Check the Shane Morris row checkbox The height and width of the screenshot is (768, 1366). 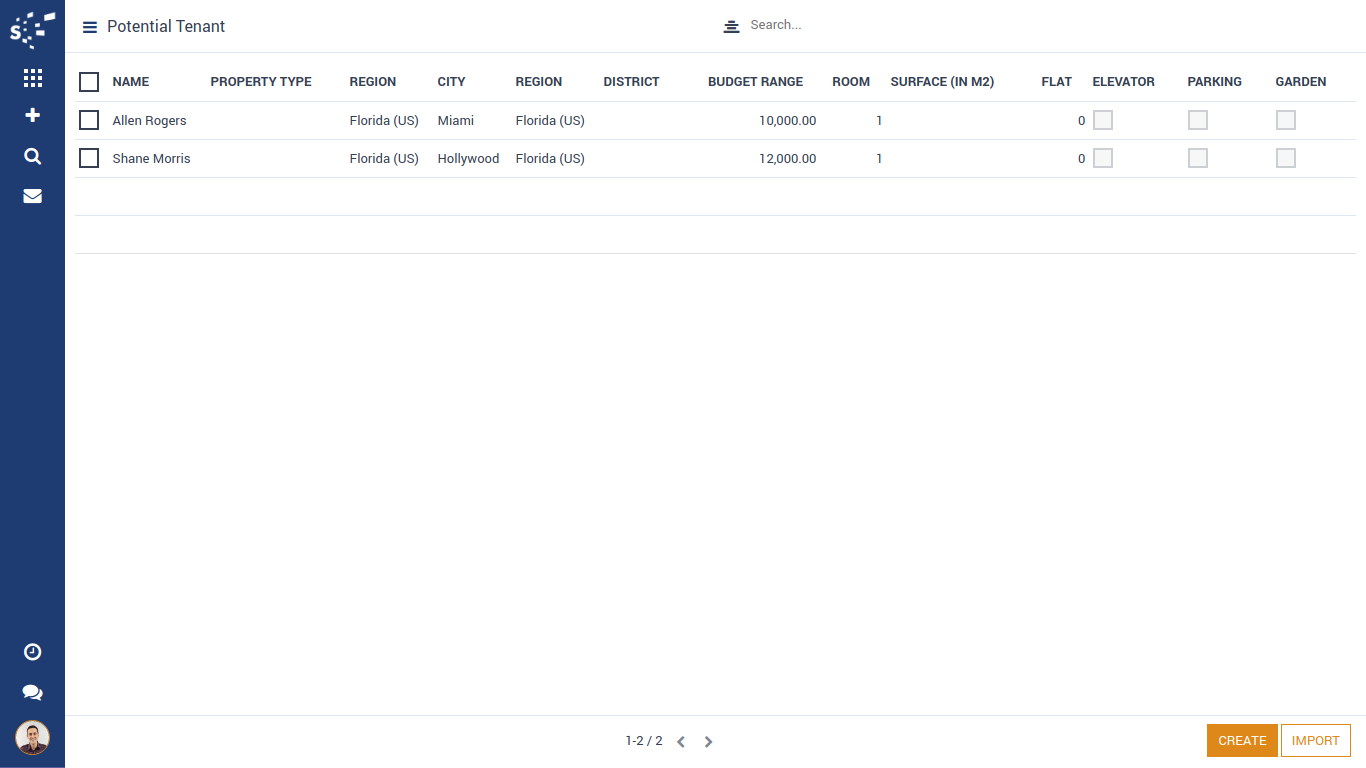click(89, 158)
